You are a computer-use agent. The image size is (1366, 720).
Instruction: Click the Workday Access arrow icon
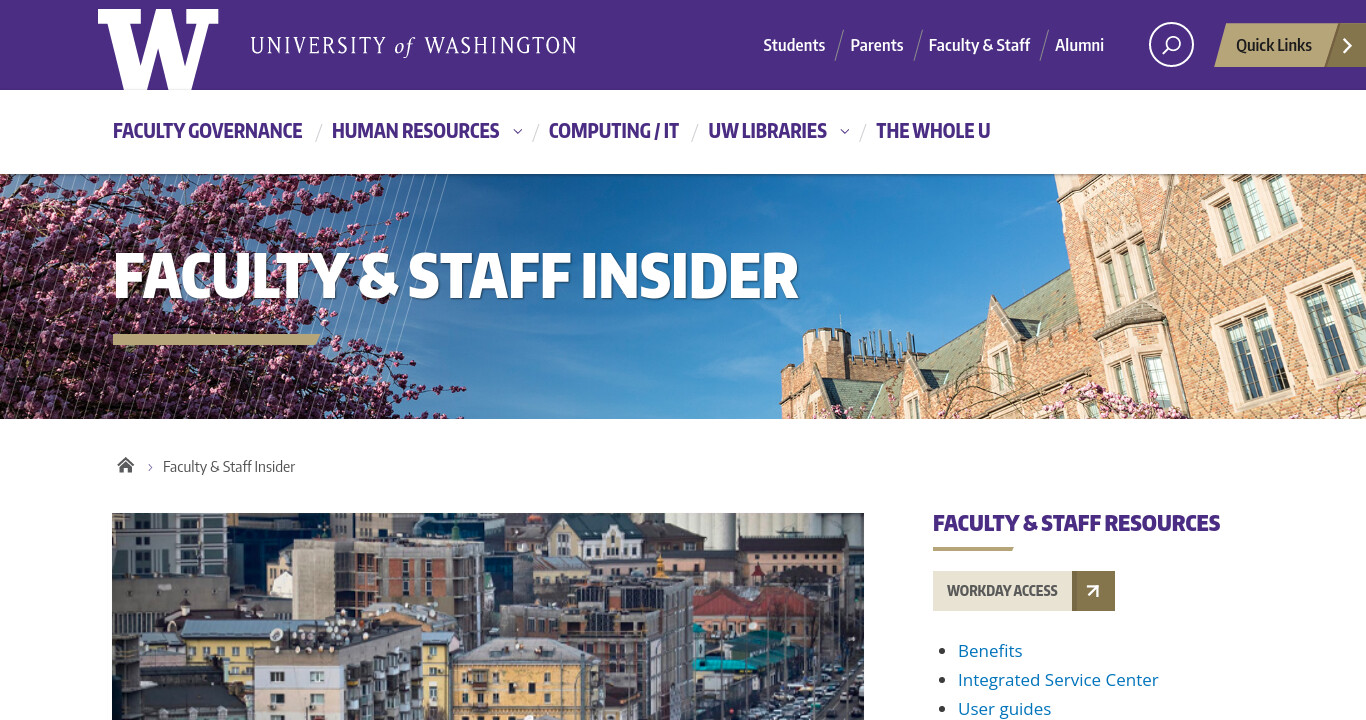(1093, 591)
